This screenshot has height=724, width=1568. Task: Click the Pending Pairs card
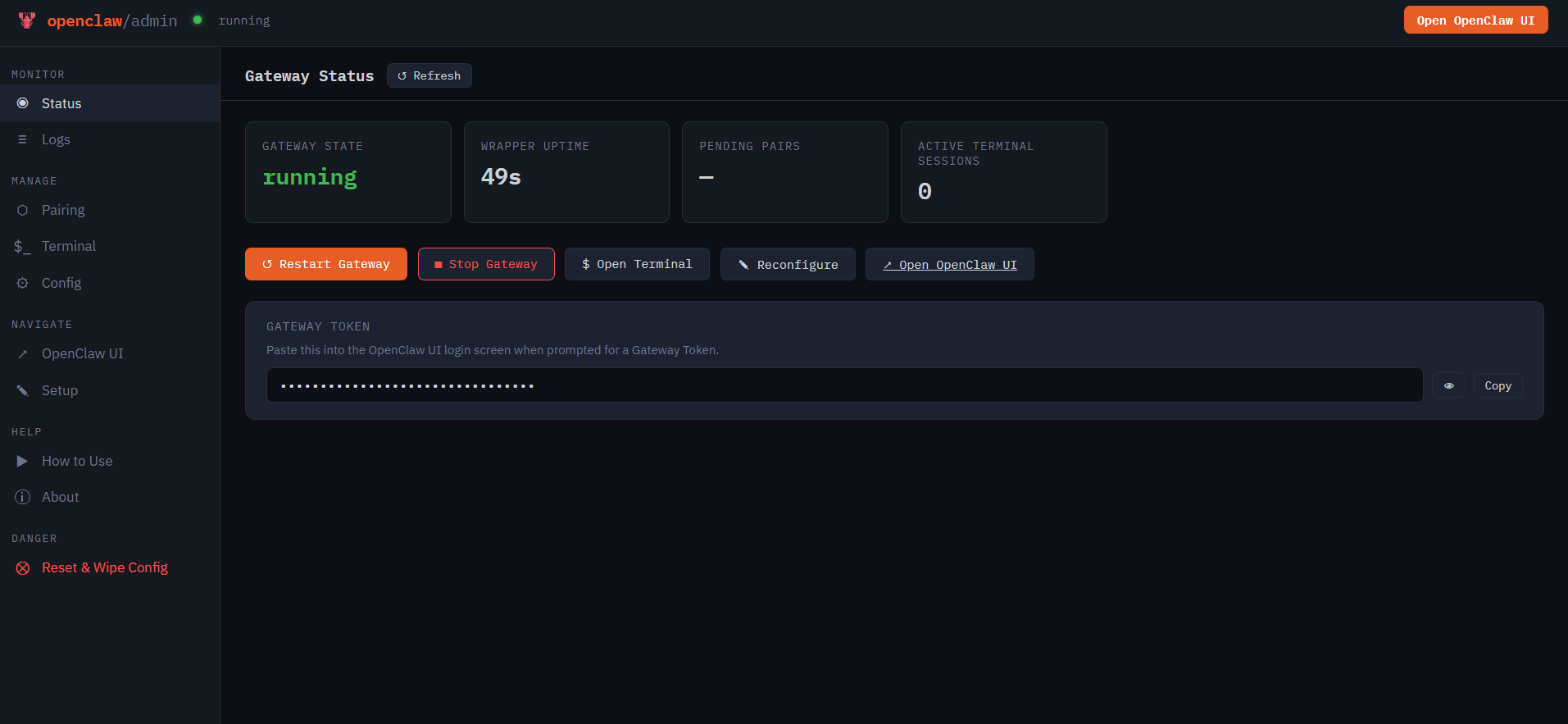(785, 172)
